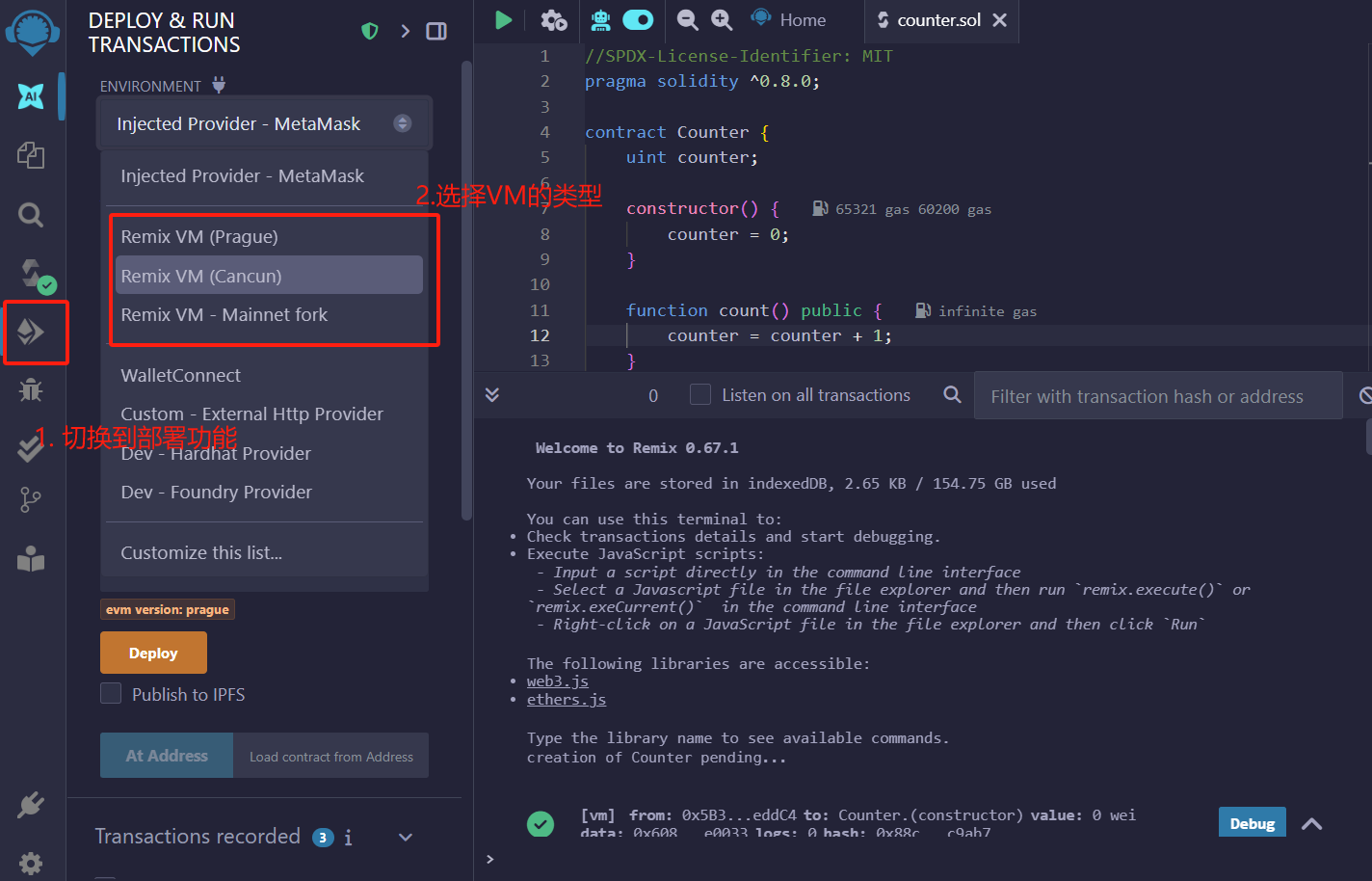Focus Load contract from Address field
This screenshot has width=1372, height=881.
point(330,756)
